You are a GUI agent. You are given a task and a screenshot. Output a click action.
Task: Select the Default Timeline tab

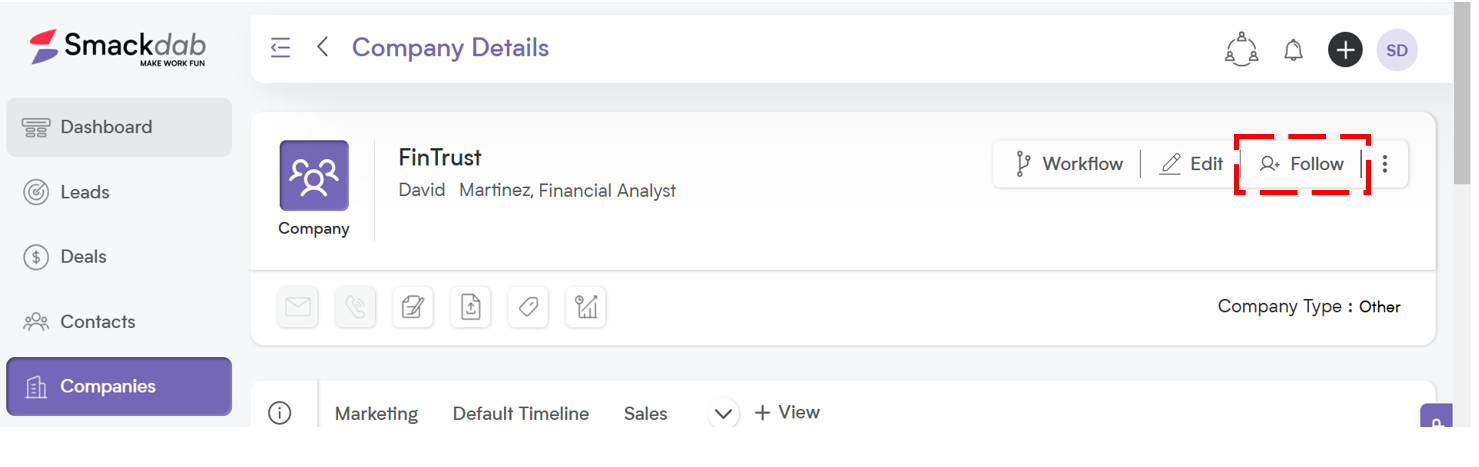point(521,414)
